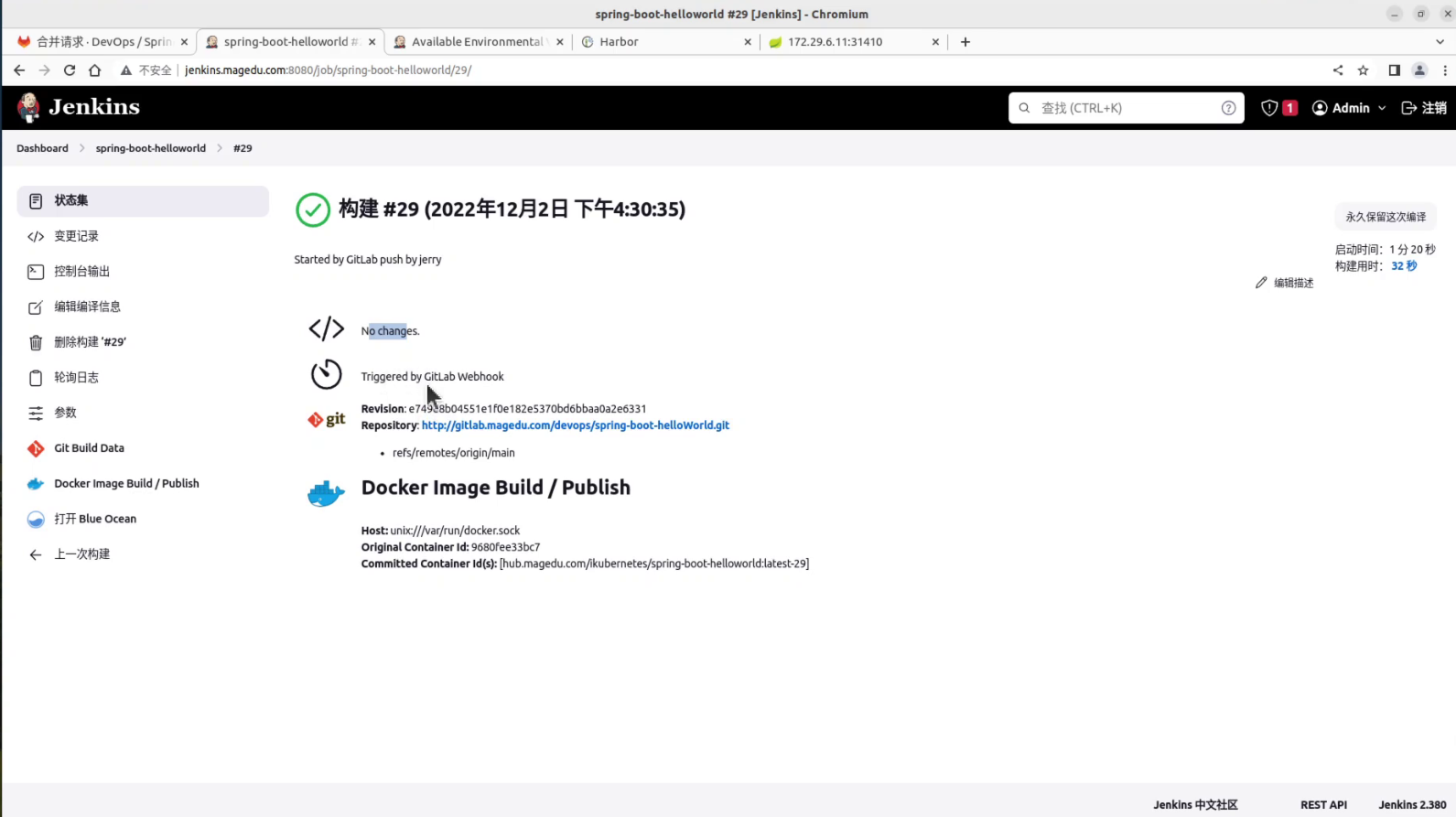This screenshot has height=817, width=1456.
Task: Open the status icon in sidebar (状态集)
Action: coord(36,200)
